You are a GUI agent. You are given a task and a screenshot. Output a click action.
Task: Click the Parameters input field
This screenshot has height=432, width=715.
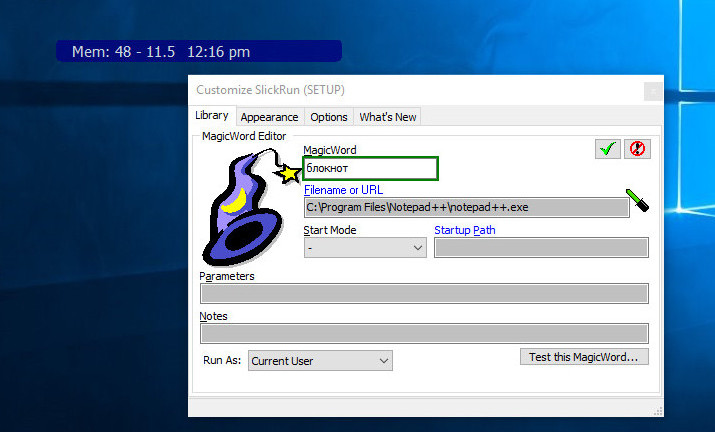coord(424,293)
